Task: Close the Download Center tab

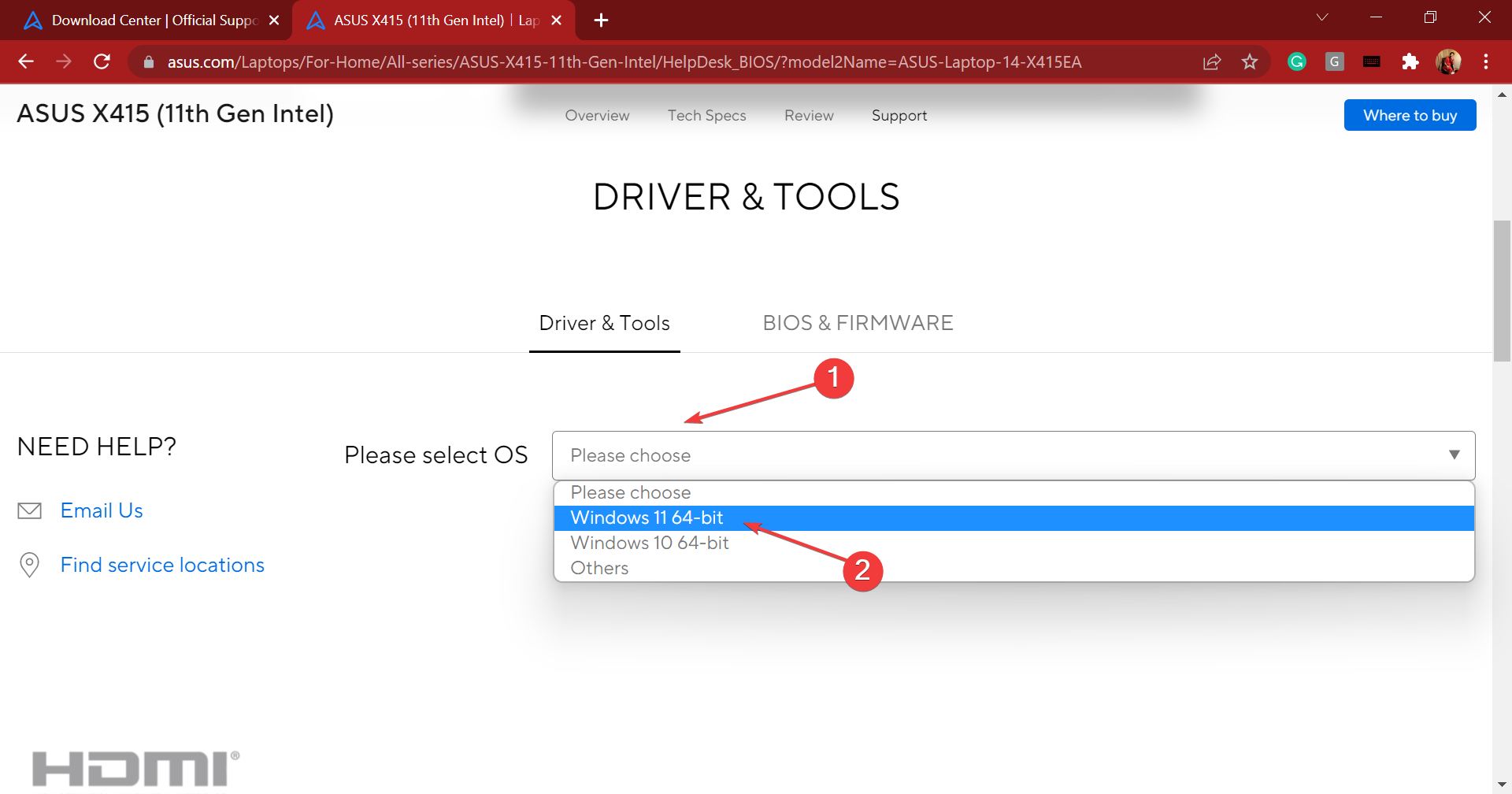Action: pos(274,20)
